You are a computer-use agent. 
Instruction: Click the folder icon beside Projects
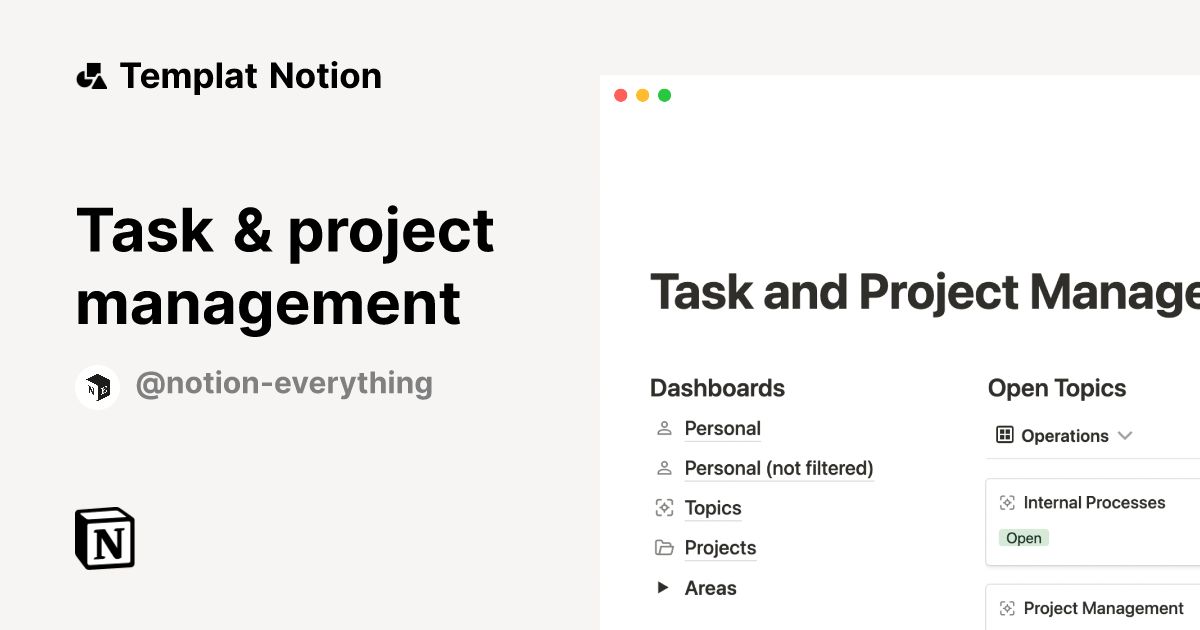[x=663, y=548]
